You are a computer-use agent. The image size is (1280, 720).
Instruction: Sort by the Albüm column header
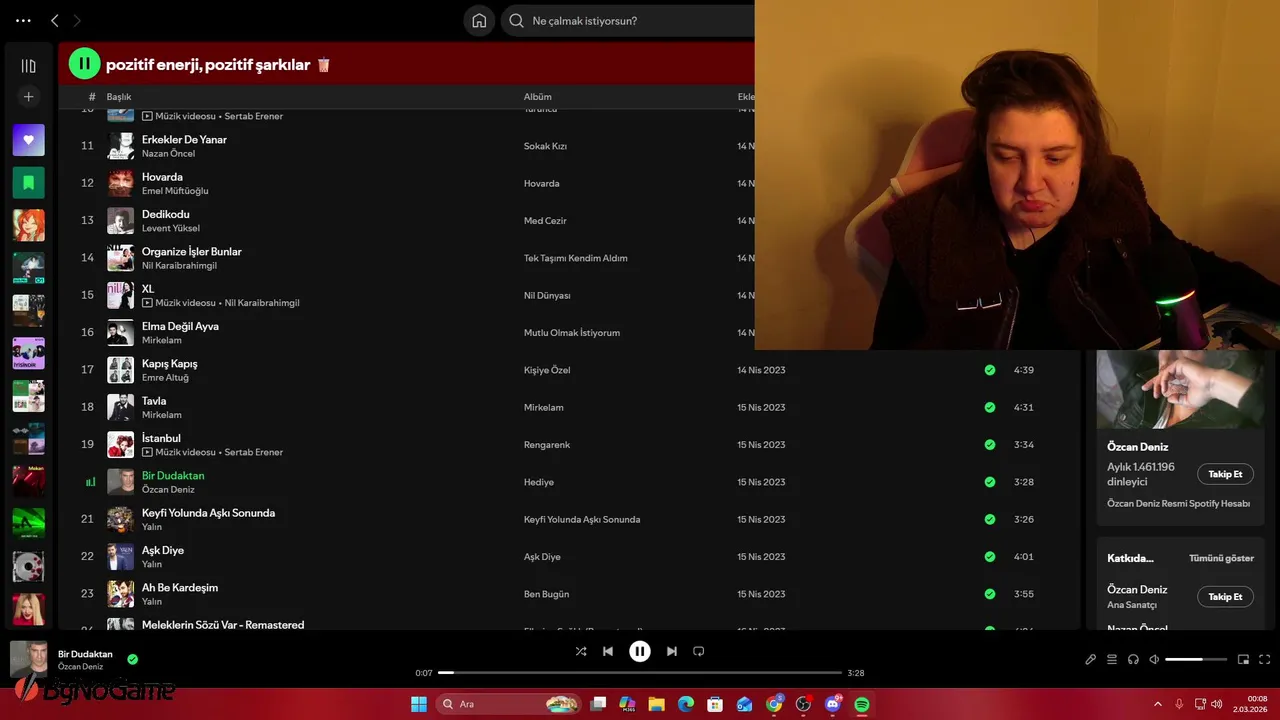click(538, 97)
